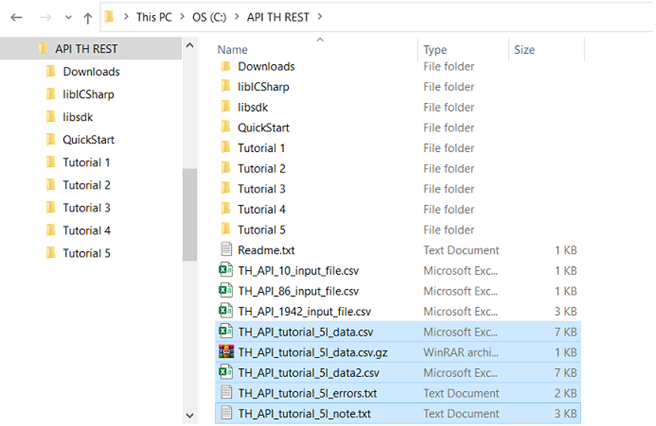Viewport: 656px width, 426px height.
Task: Click the Excel icon of TH_API_1942_input_file.csv
Action: coord(226,311)
